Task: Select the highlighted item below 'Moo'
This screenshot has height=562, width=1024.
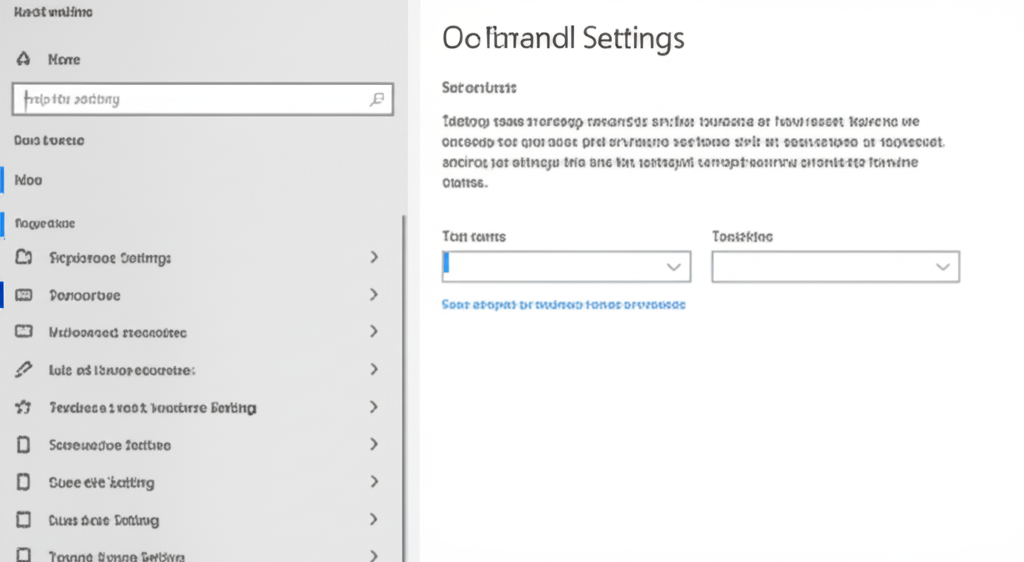Action: (45, 223)
